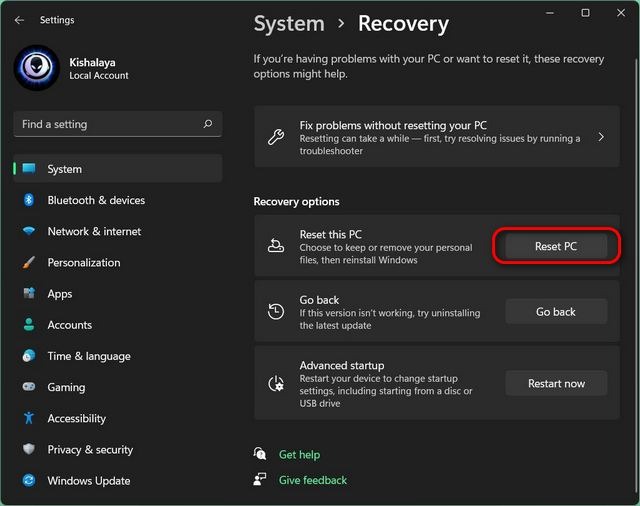This screenshot has height=506, width=640.
Task: Click Fix problems without resetting your PC title
Action: pos(393,125)
